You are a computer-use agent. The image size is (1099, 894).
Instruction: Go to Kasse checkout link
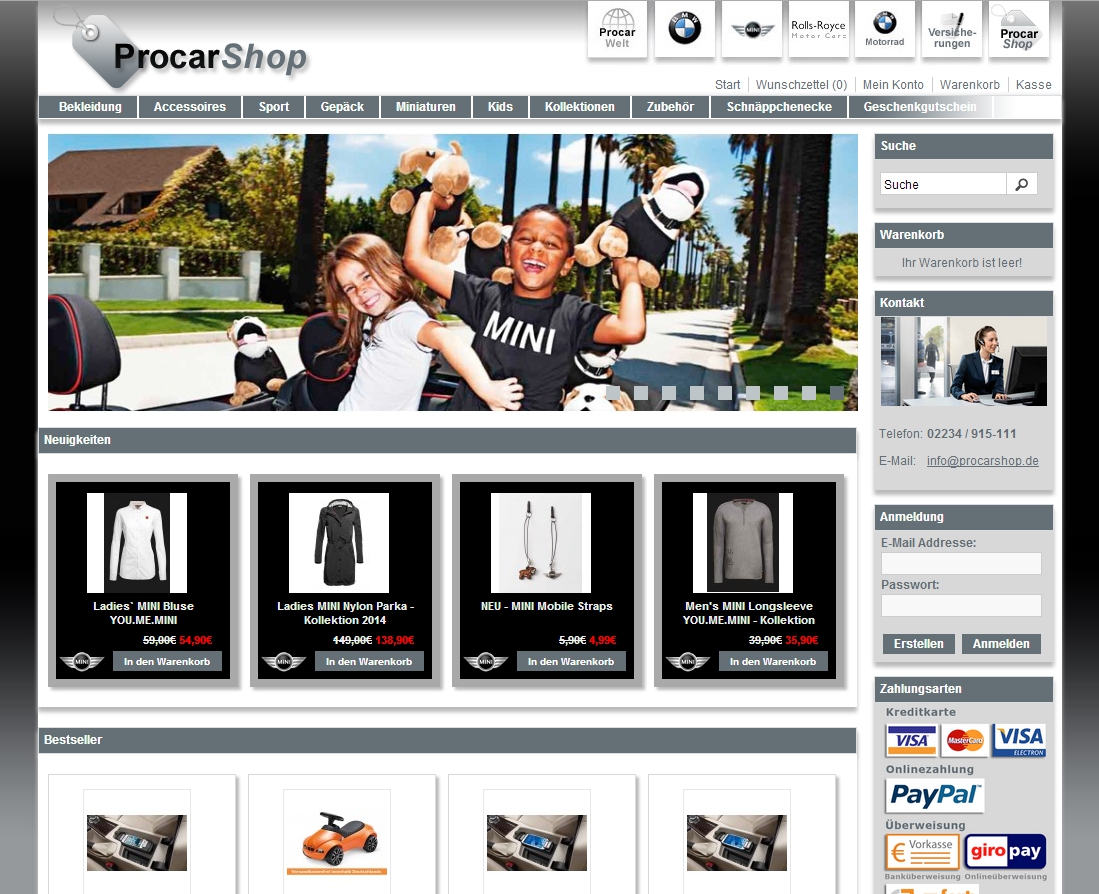1034,85
